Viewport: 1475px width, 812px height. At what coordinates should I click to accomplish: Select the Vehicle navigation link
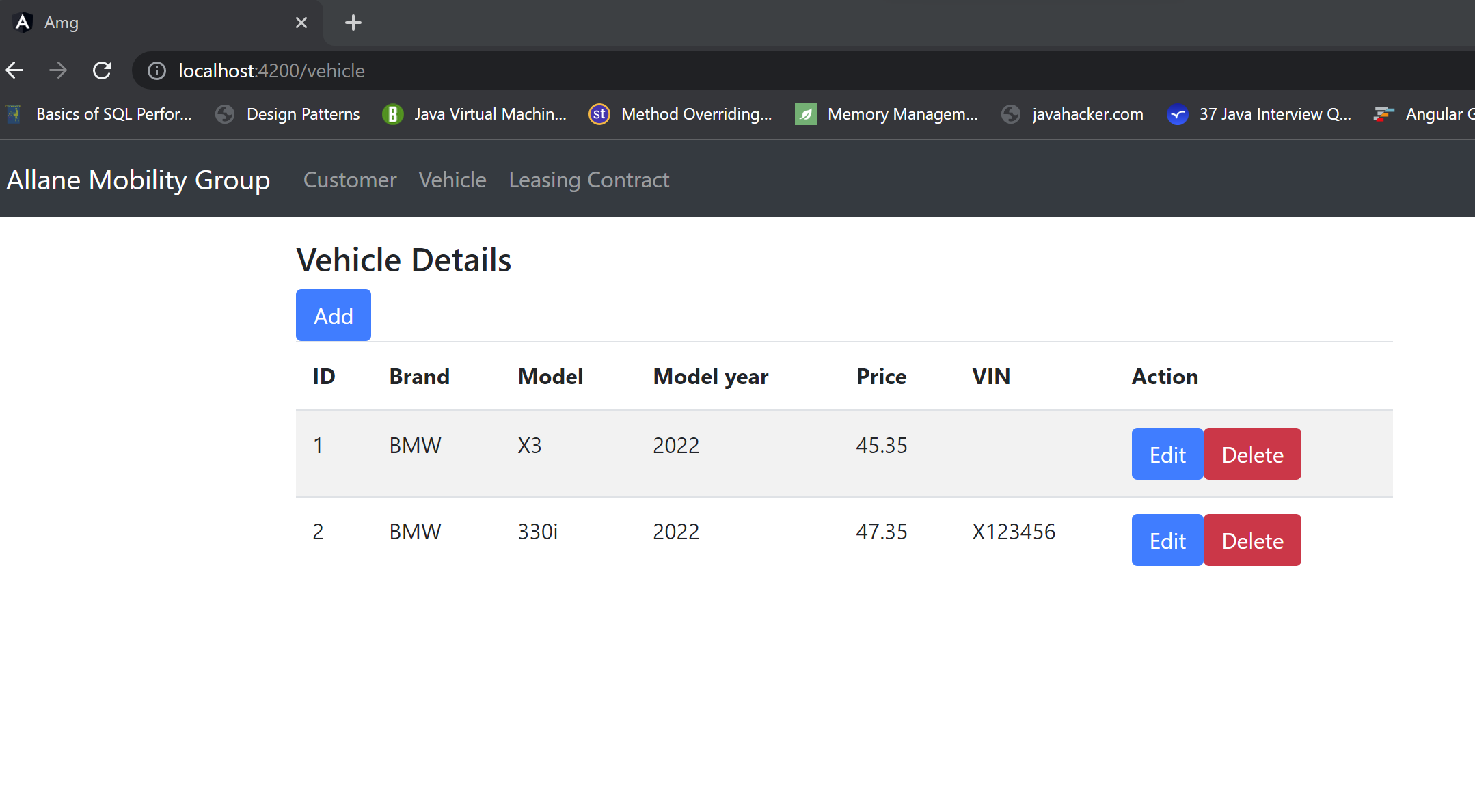(452, 180)
